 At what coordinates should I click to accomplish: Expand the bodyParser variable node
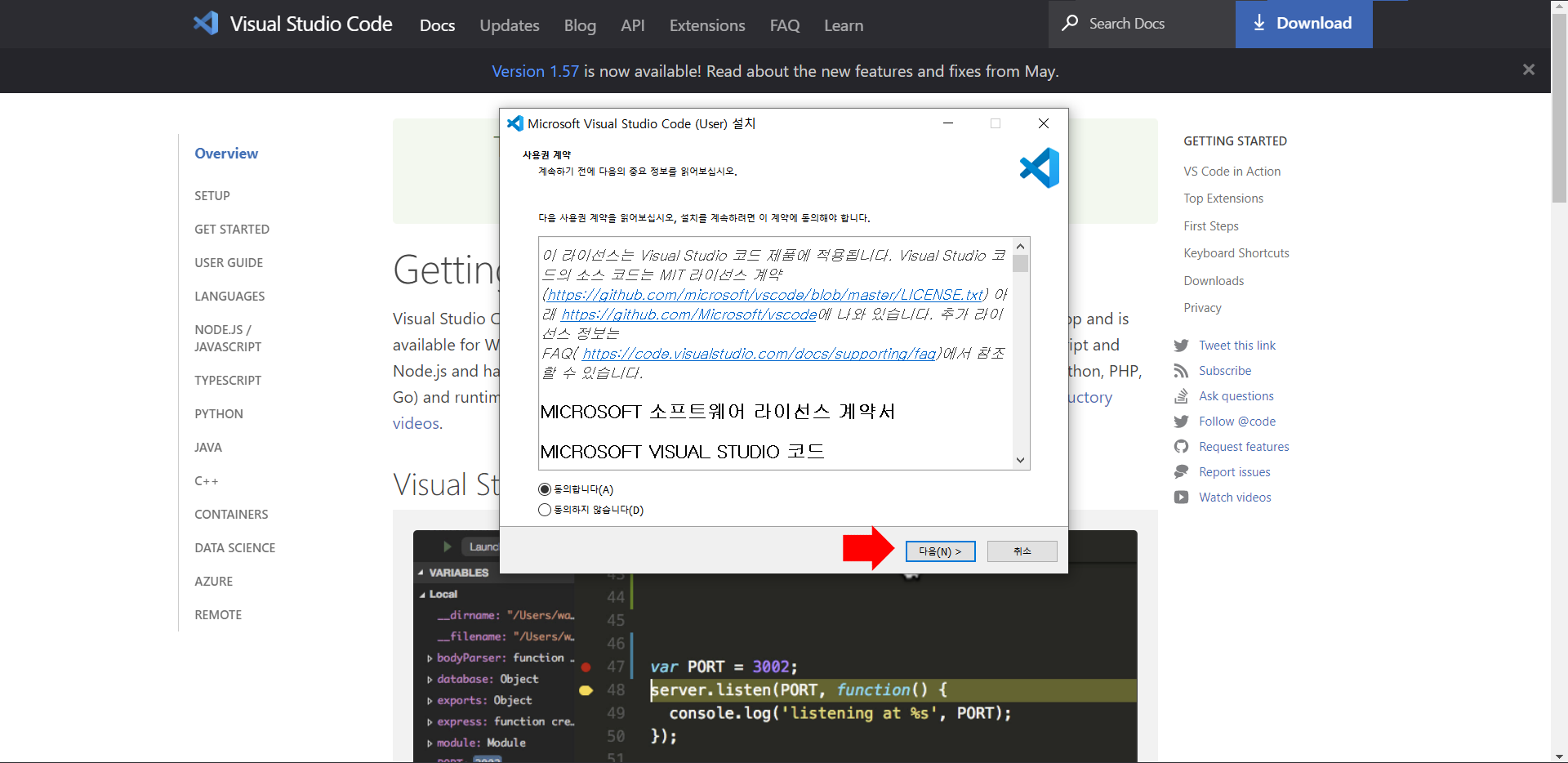coord(430,658)
